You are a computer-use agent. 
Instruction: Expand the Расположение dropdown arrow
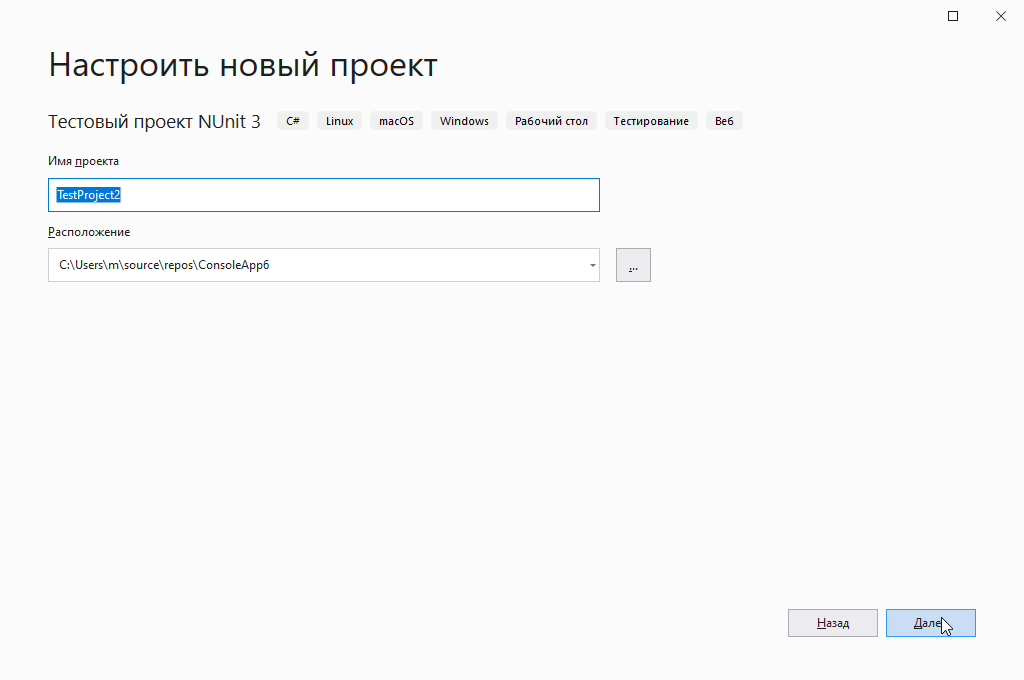pyautogui.click(x=592, y=265)
